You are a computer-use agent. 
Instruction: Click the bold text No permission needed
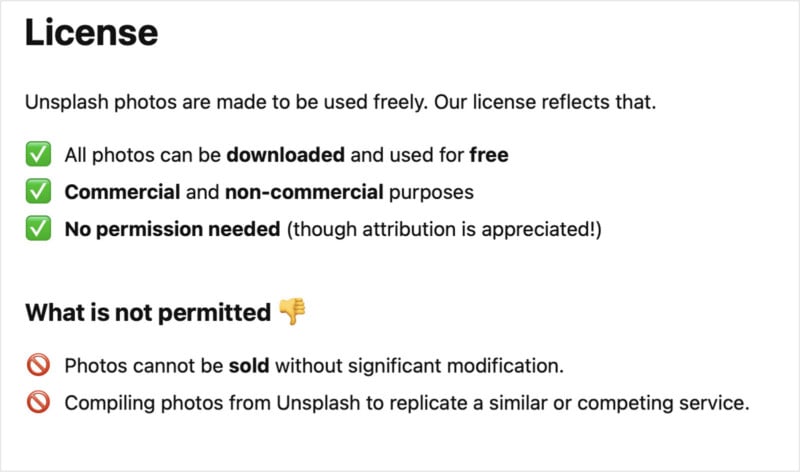pyautogui.click(x=172, y=229)
